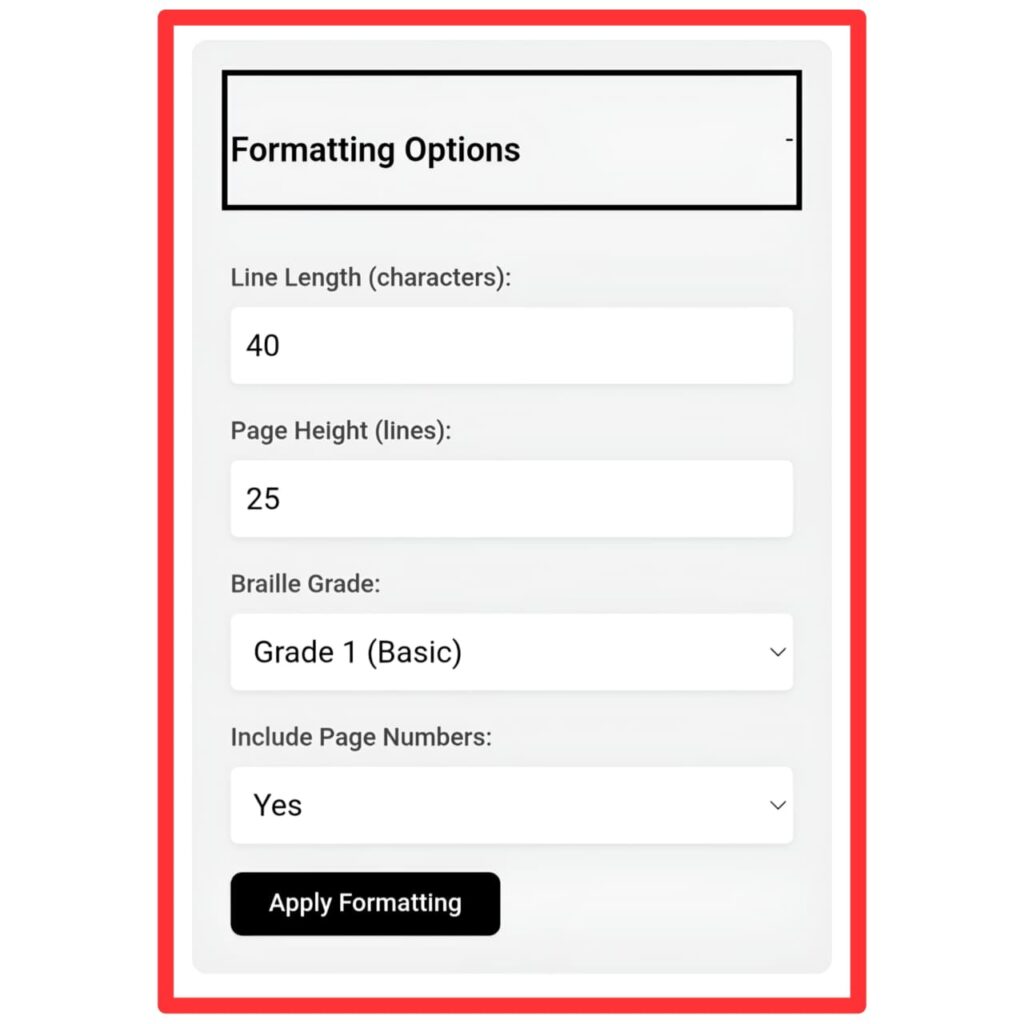Viewport: 1024px width, 1024px height.
Task: Click the 'Yes' page numbers selection box
Action: pos(511,805)
